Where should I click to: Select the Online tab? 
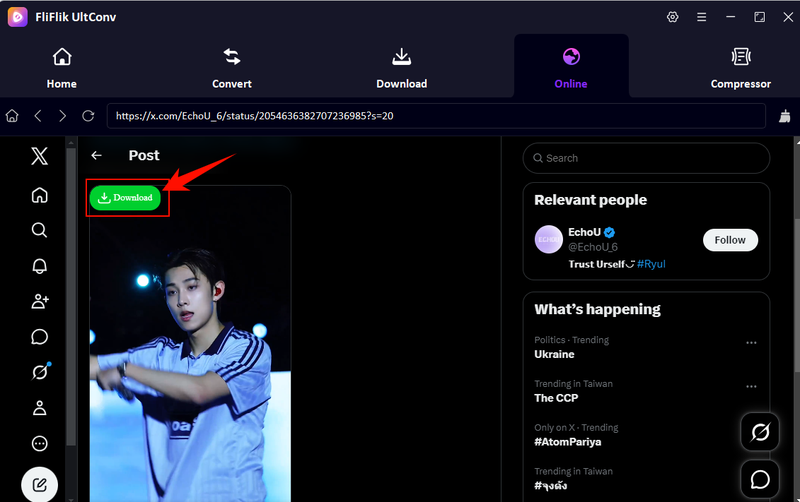coord(571,66)
